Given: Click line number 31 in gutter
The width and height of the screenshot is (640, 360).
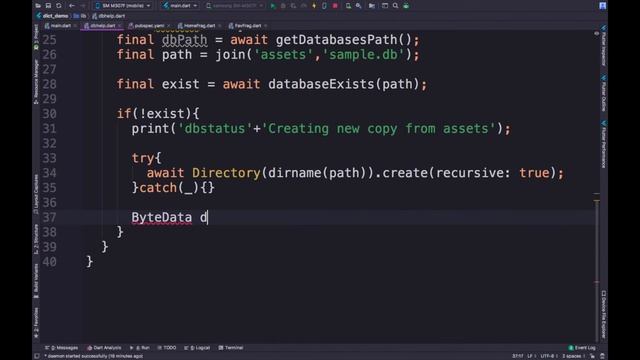Looking at the screenshot, I should point(49,129).
